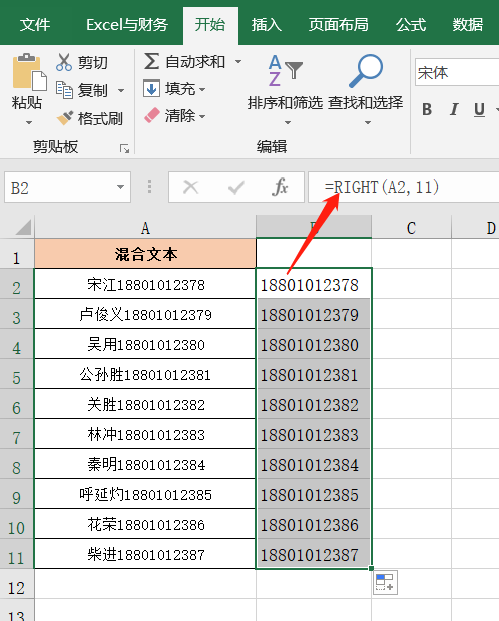Open the clipboard dialog launcher
Viewport: 499px width, 621px height.
(124, 149)
